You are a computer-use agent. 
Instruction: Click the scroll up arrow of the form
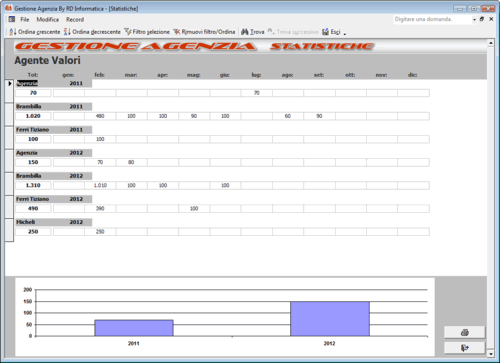[x=491, y=43]
